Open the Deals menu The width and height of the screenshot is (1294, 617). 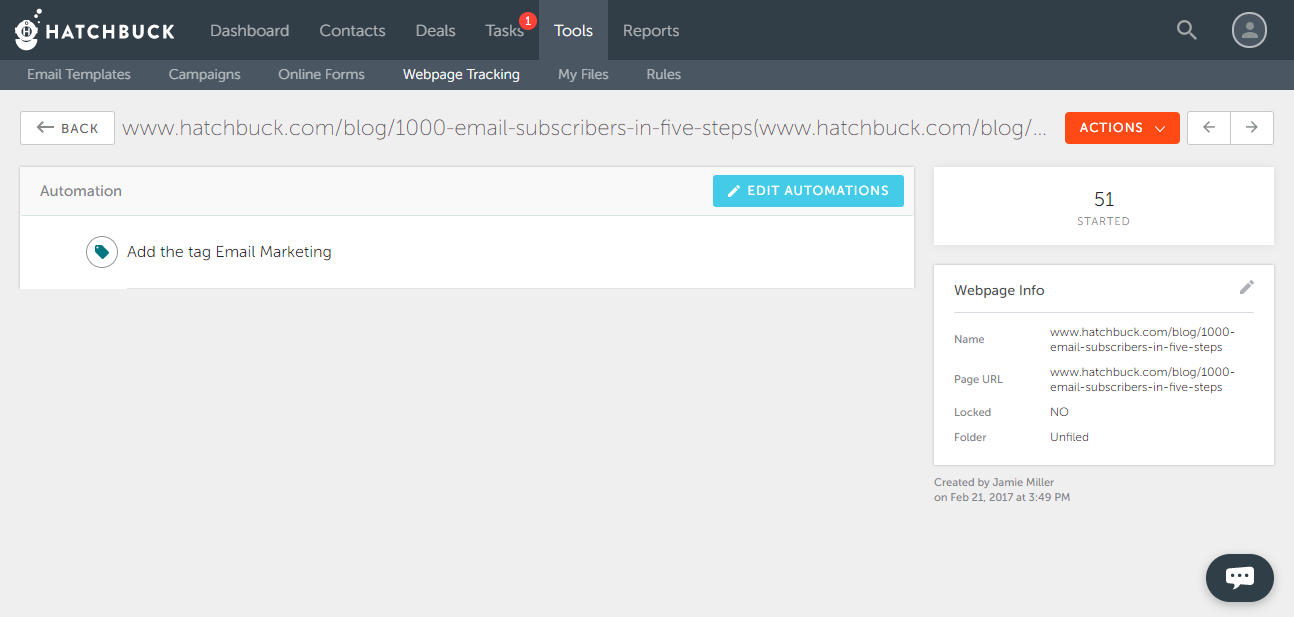(x=435, y=31)
